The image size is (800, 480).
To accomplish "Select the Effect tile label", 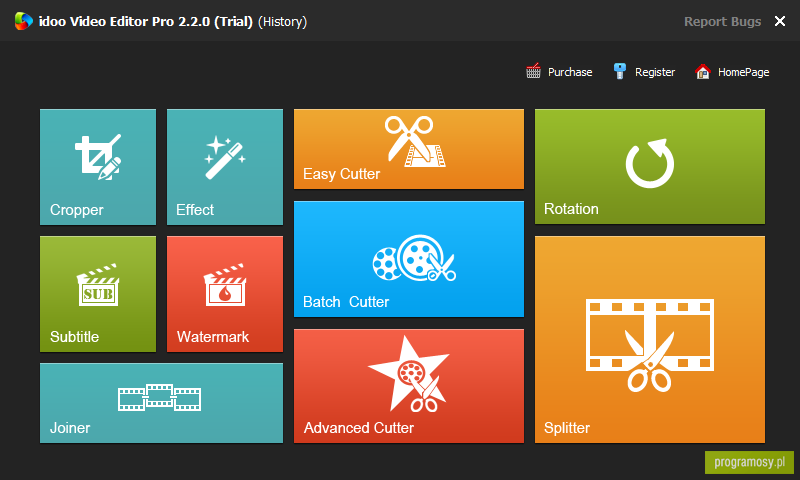I will [195, 210].
